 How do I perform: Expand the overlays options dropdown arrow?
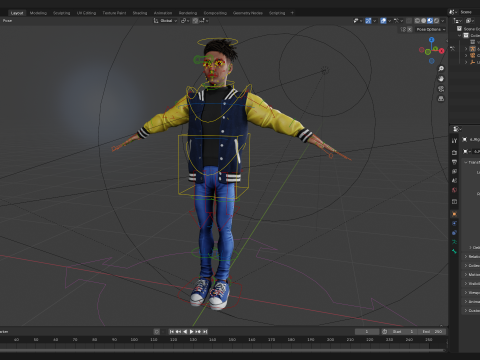[389, 21]
